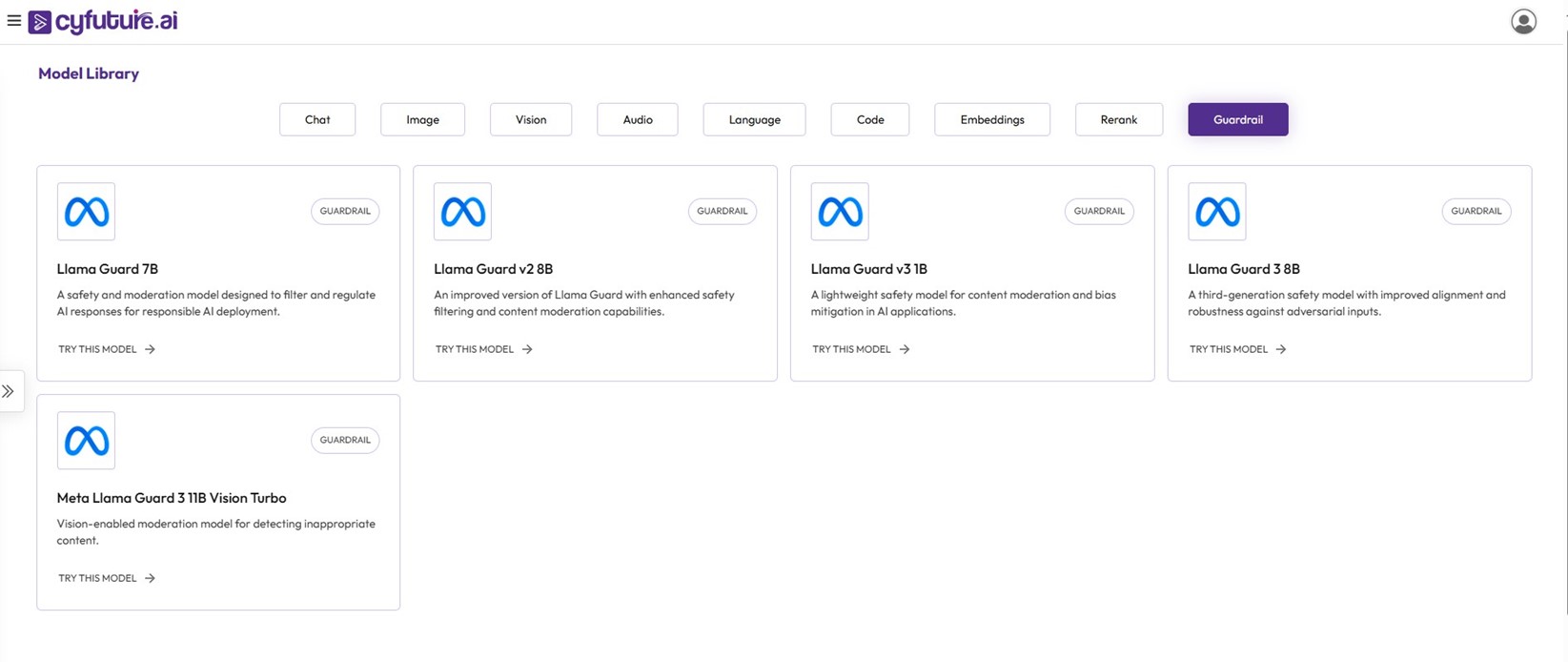Expand the collapsed sidebar with double chevron
Screen dimensions: 1568x662
(x=9, y=391)
